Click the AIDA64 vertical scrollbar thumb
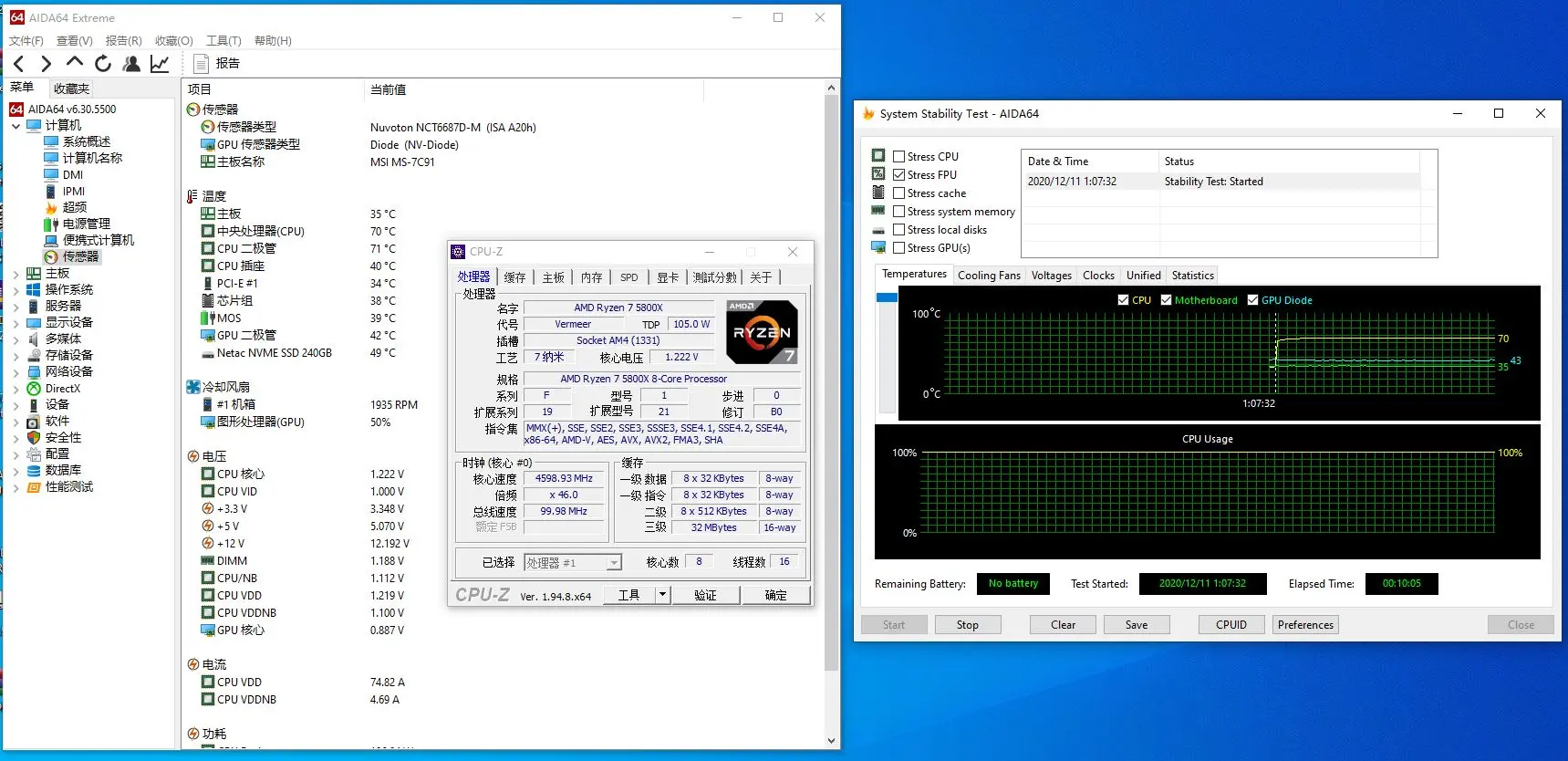Screen dimensions: 1568x761 831,381
